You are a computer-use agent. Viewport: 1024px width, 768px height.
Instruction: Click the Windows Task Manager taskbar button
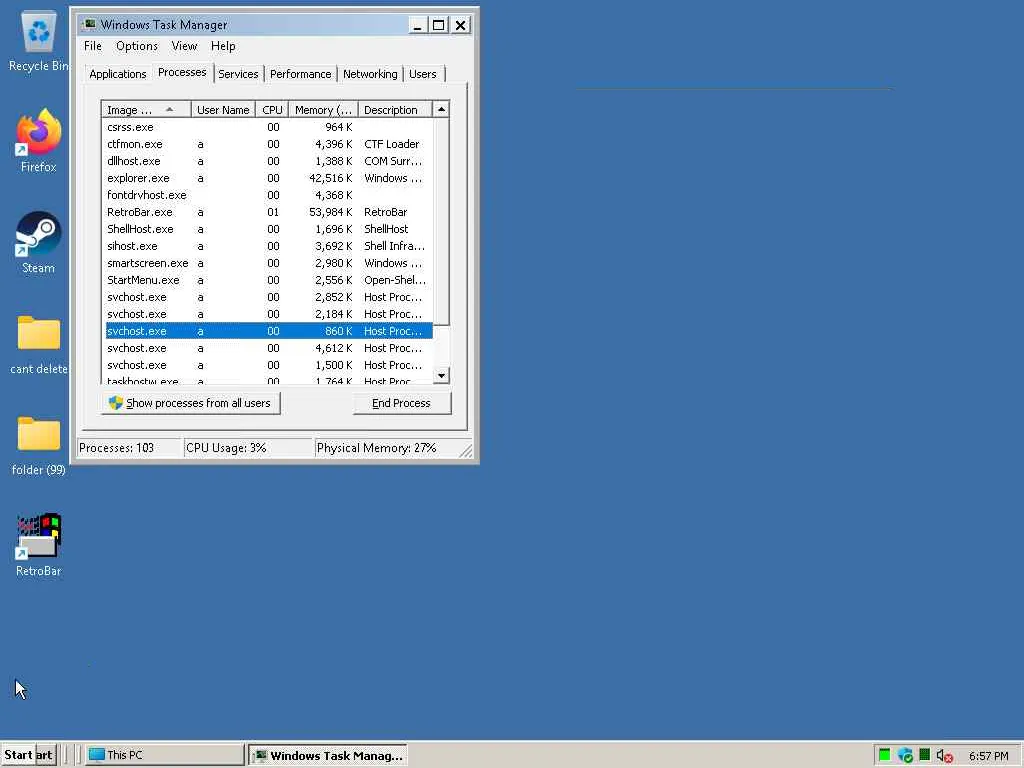click(x=328, y=755)
